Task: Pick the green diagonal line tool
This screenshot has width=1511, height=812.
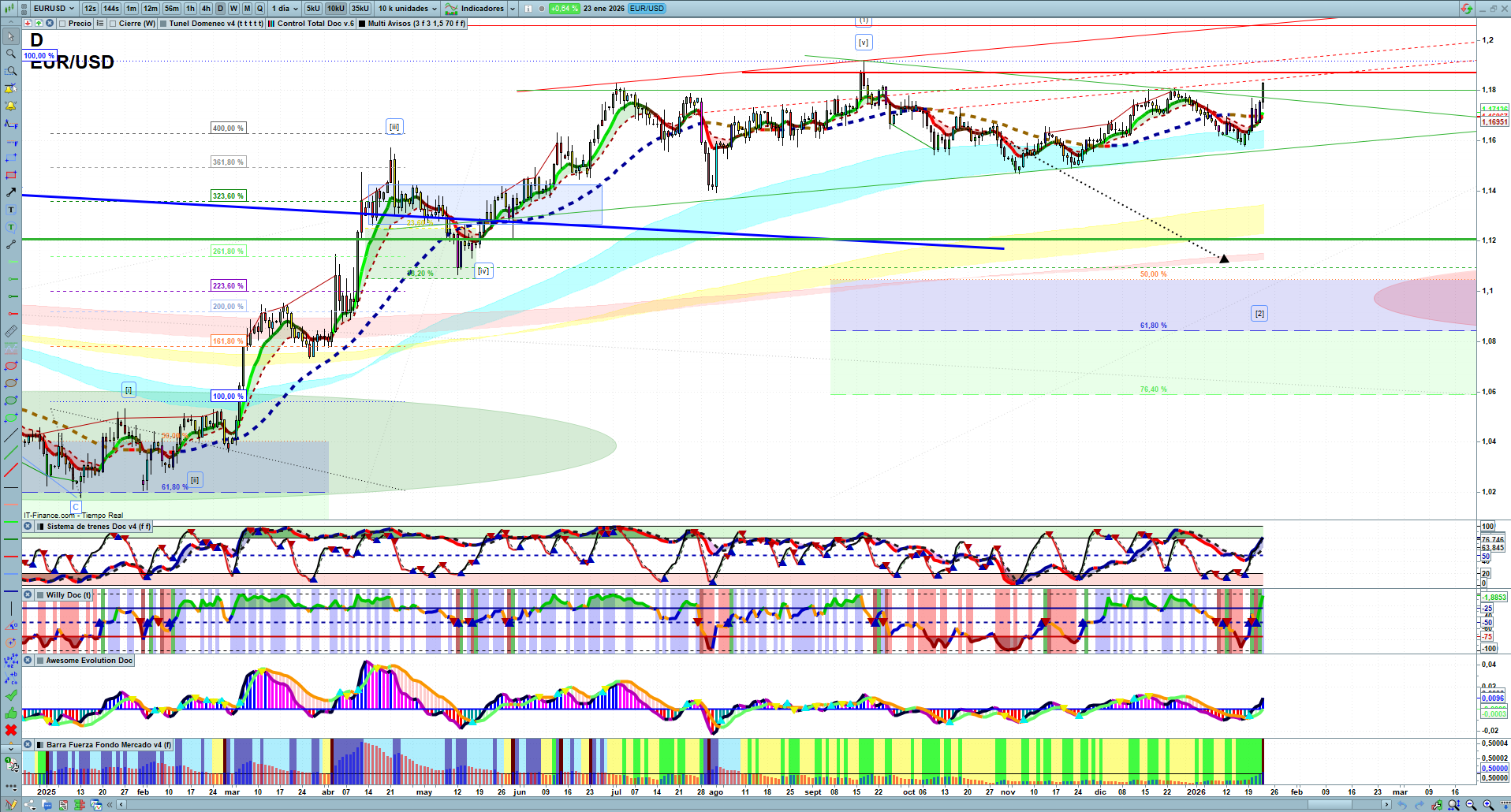Action: [x=11, y=453]
